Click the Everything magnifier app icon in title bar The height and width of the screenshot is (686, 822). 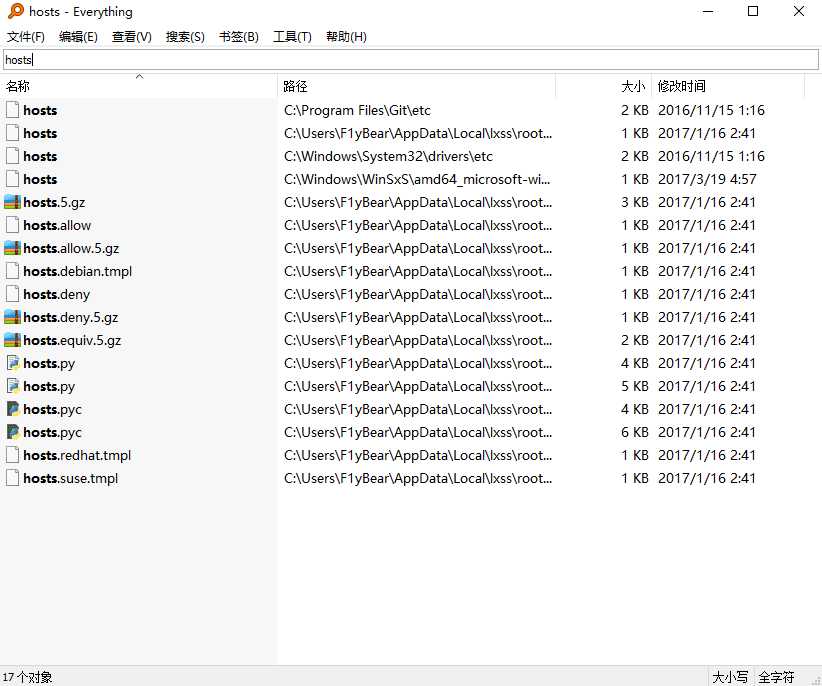pos(16,11)
